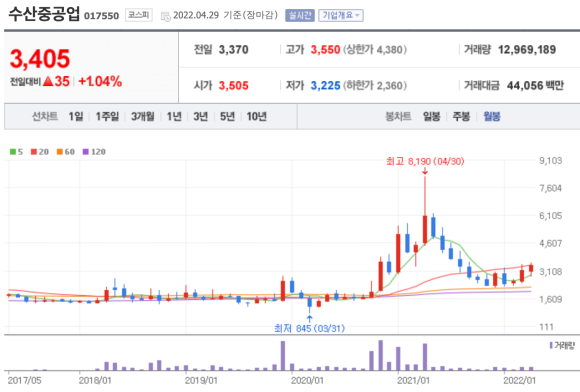Click the purple 120 moving-average legend swatch
This screenshot has width=580, height=392.
(85, 152)
